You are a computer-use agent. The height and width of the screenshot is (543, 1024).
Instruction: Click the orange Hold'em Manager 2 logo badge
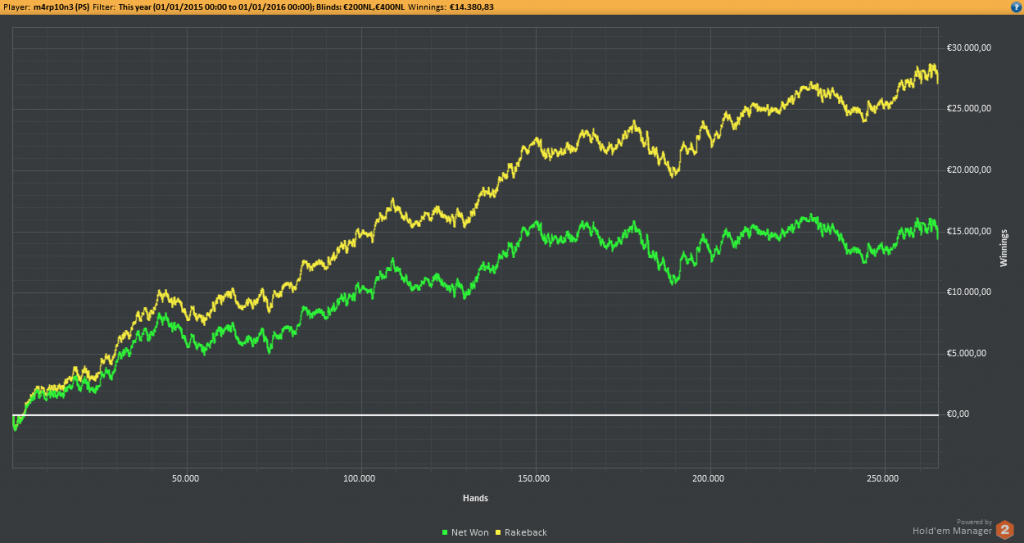(x=1004, y=530)
